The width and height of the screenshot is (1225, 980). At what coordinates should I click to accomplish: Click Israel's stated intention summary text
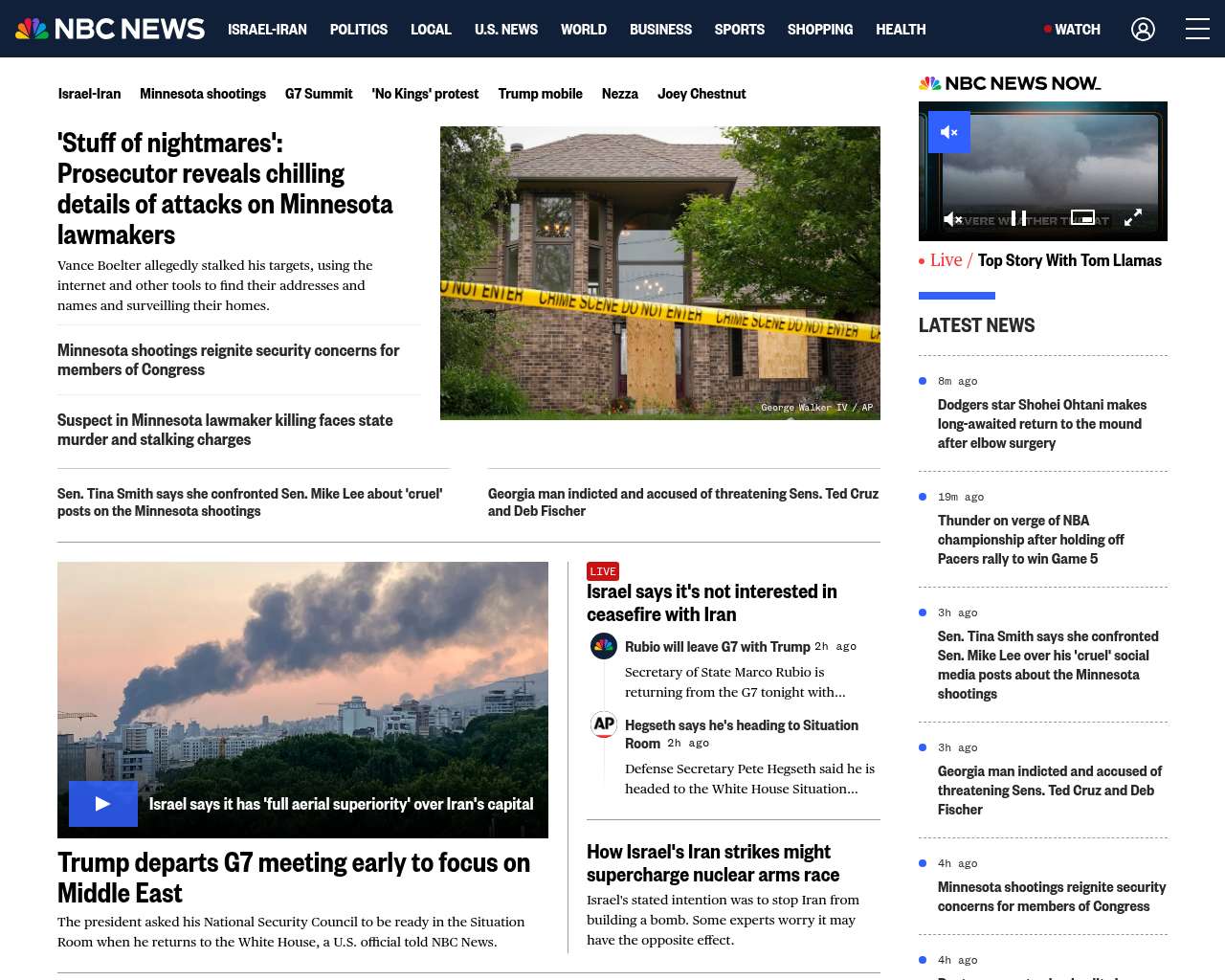coord(724,920)
